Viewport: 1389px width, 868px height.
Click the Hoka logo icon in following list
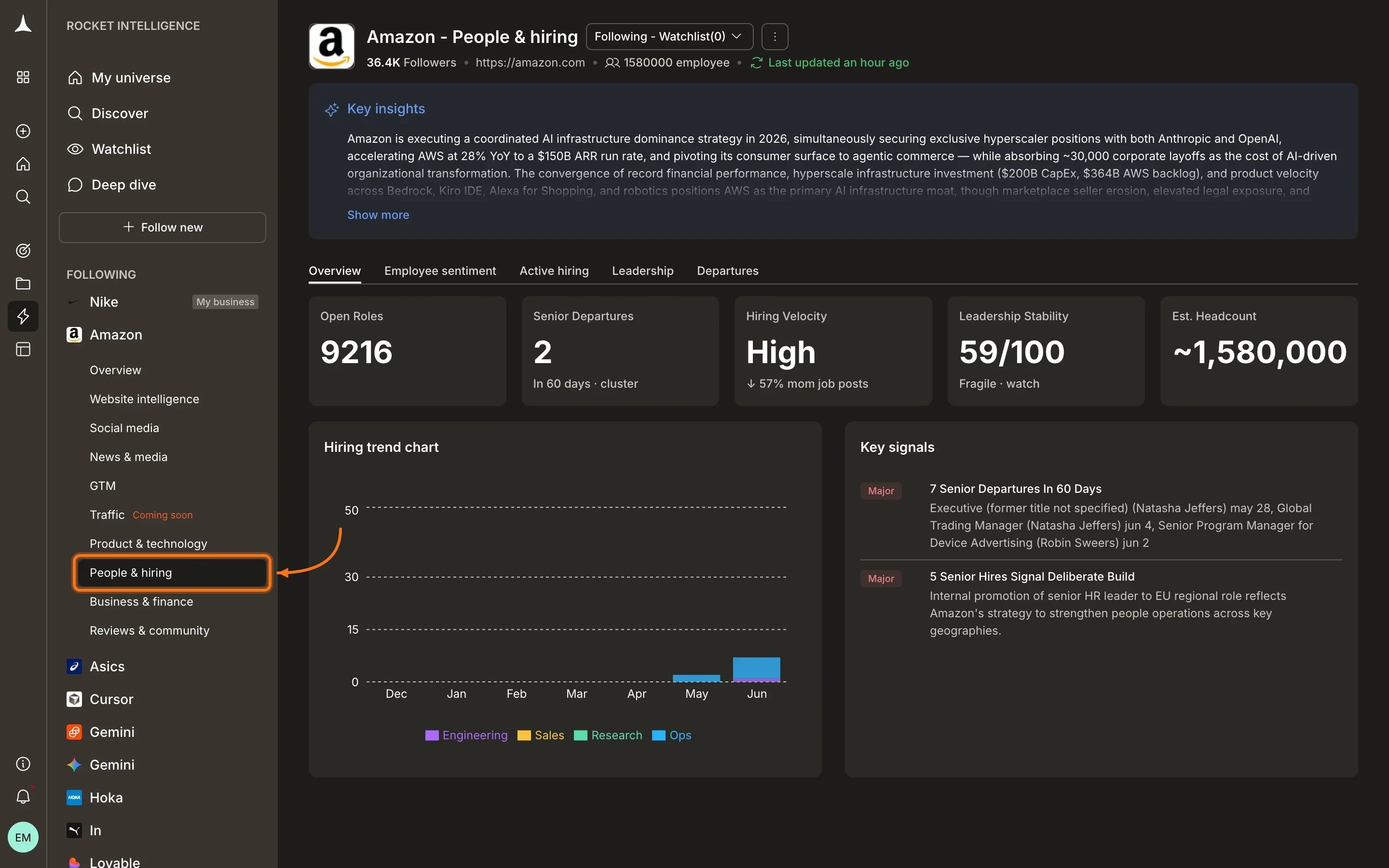coord(74,798)
